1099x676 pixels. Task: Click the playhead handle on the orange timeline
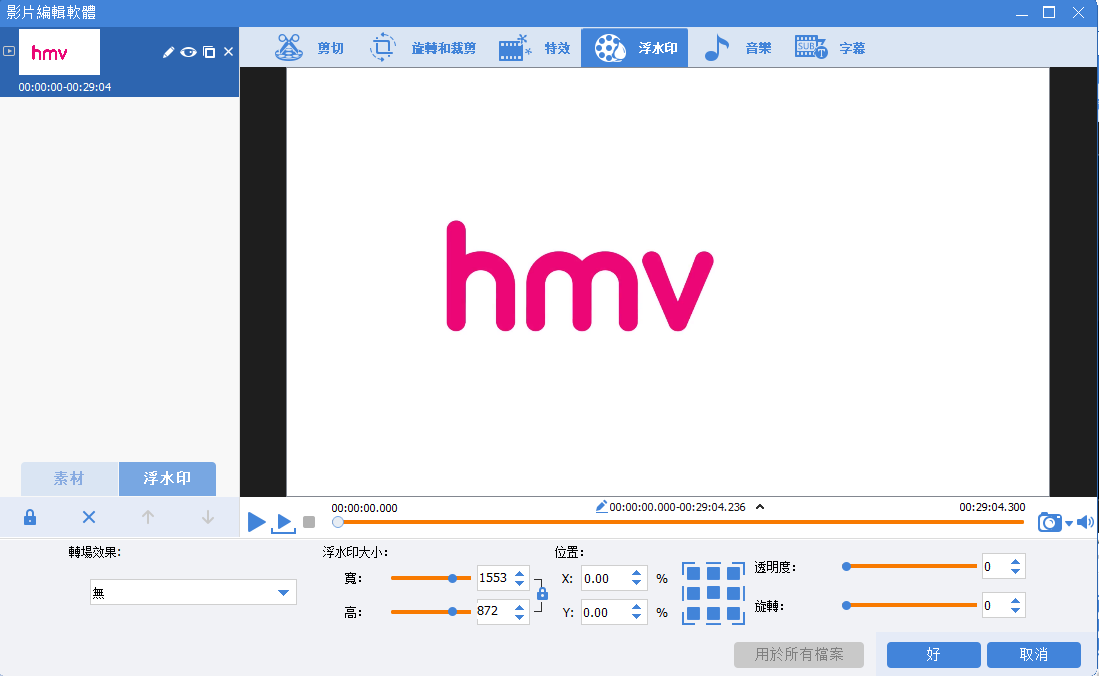pos(338,522)
